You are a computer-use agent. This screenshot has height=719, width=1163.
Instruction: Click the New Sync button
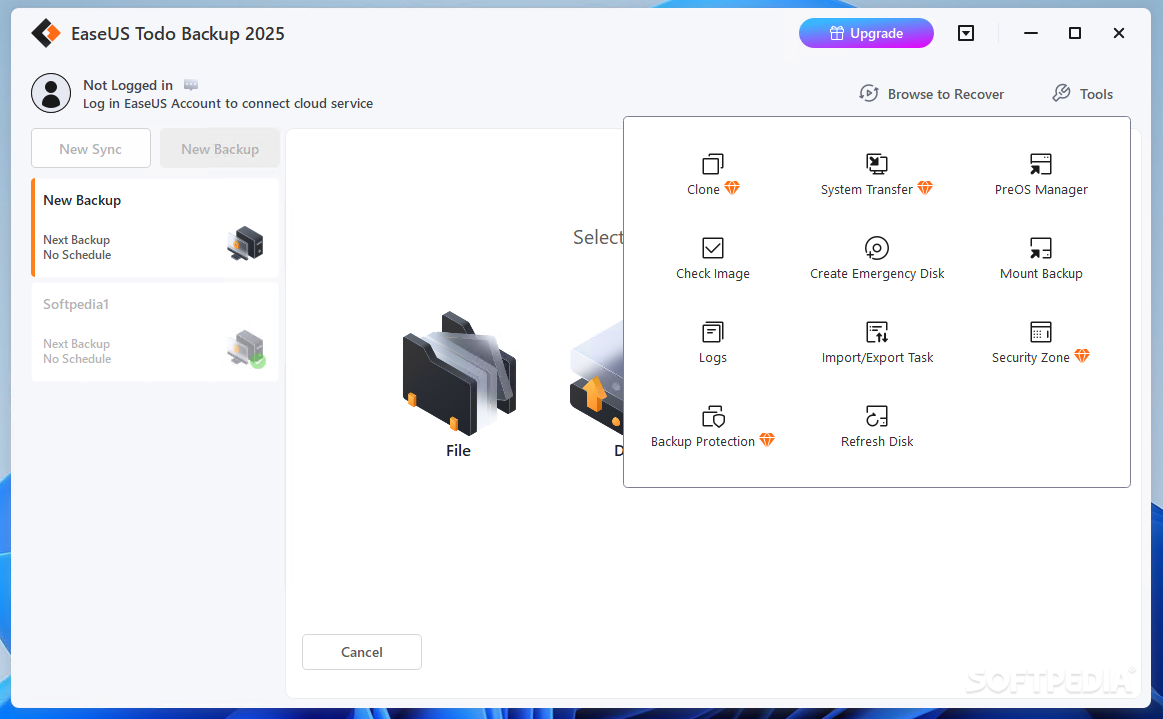tap(91, 149)
